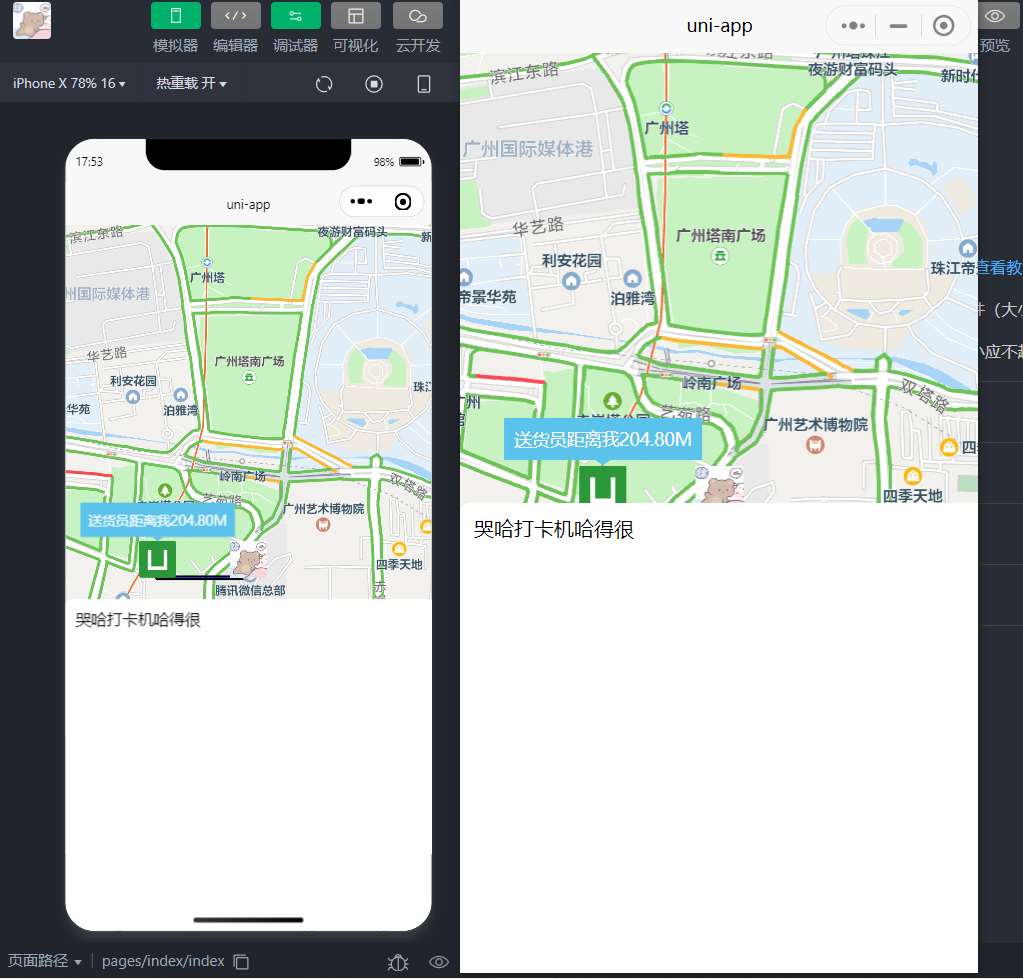Click 广州塔南广场 label in detached map

pos(720,235)
